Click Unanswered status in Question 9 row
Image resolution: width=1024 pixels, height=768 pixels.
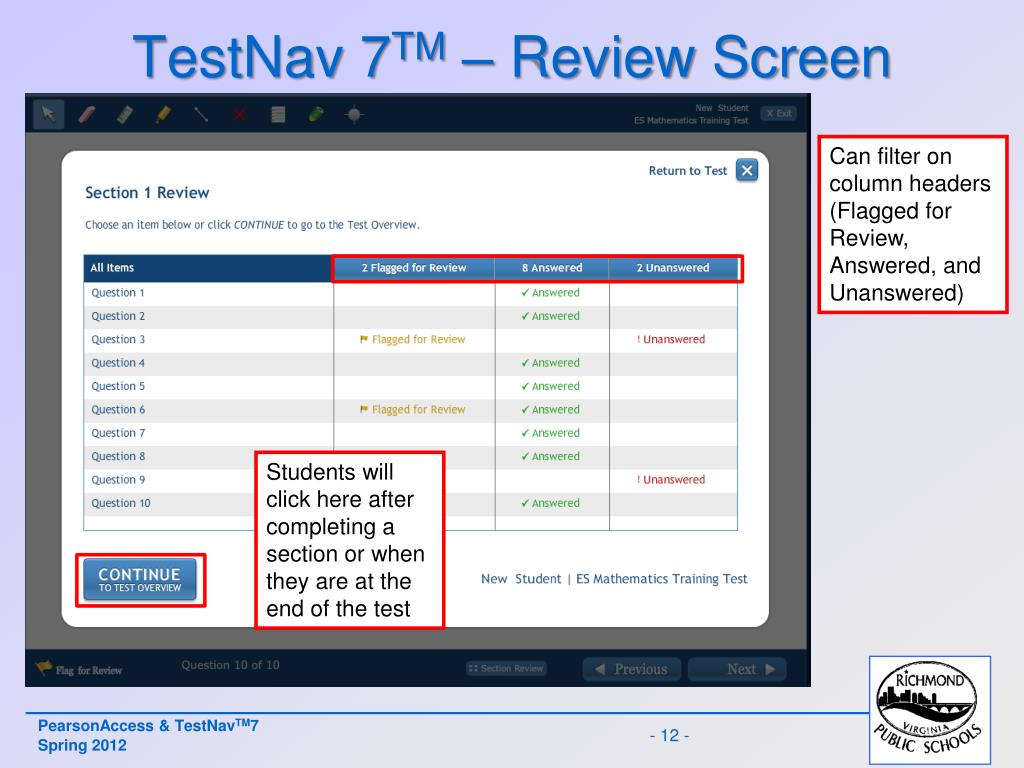671,480
